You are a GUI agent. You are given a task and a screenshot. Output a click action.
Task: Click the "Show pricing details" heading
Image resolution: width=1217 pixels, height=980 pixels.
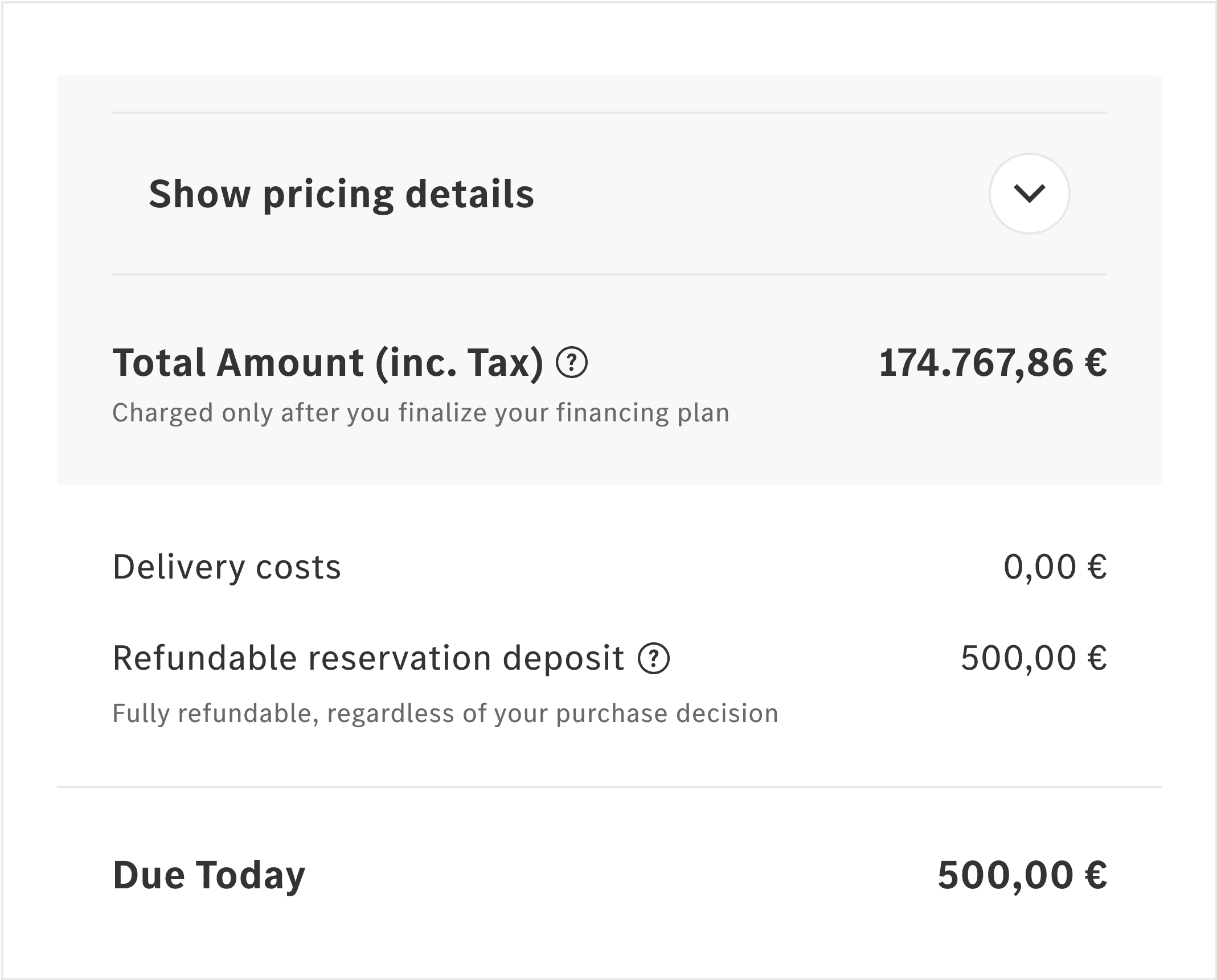(341, 194)
